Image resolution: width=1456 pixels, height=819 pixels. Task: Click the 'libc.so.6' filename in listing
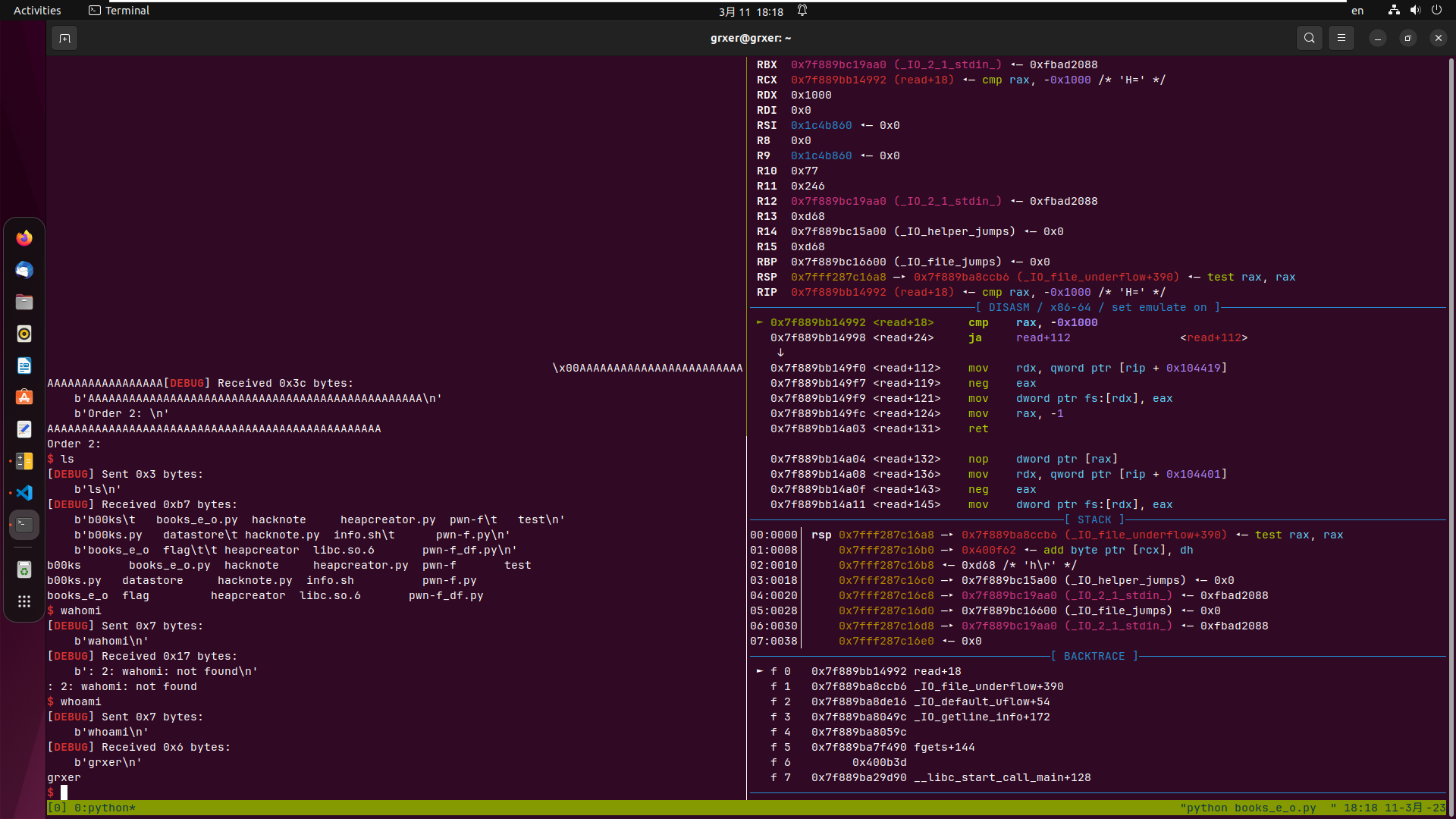330,595
